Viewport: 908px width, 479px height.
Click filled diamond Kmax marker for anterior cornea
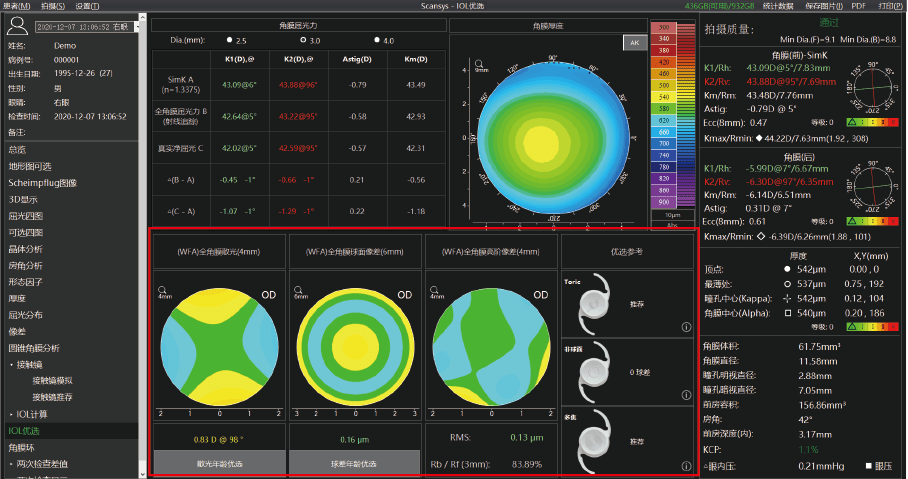tap(759, 138)
